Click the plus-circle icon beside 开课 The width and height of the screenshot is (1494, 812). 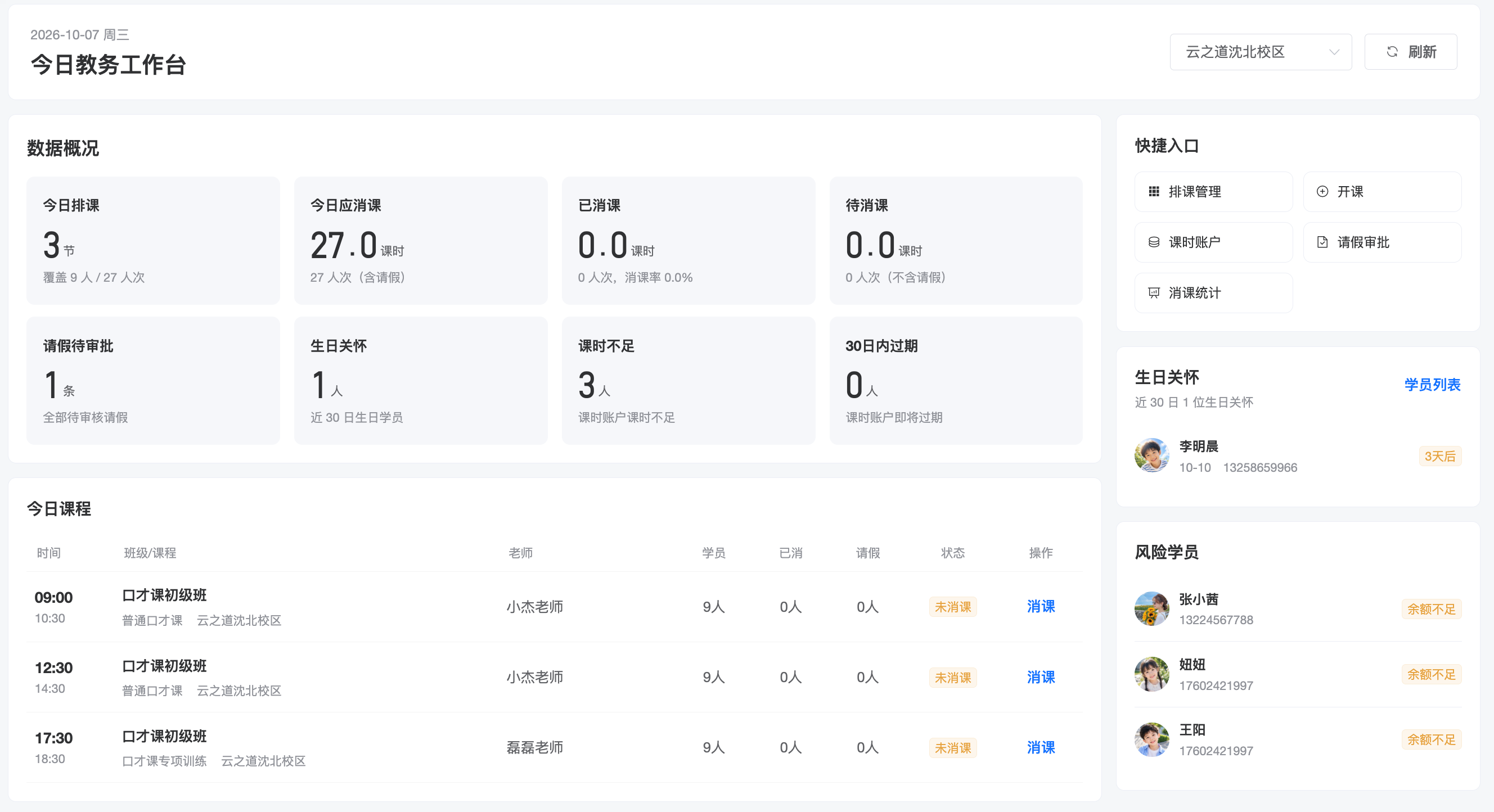point(1322,192)
